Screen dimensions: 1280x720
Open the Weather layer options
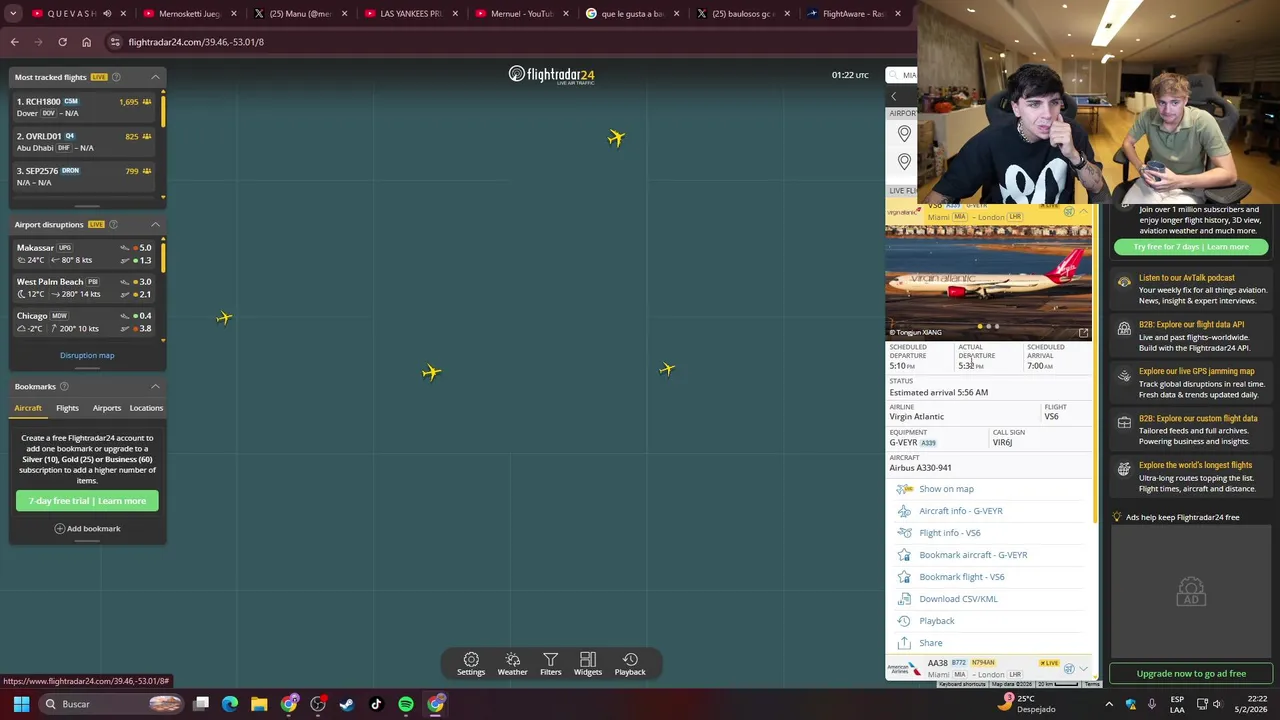click(x=512, y=664)
